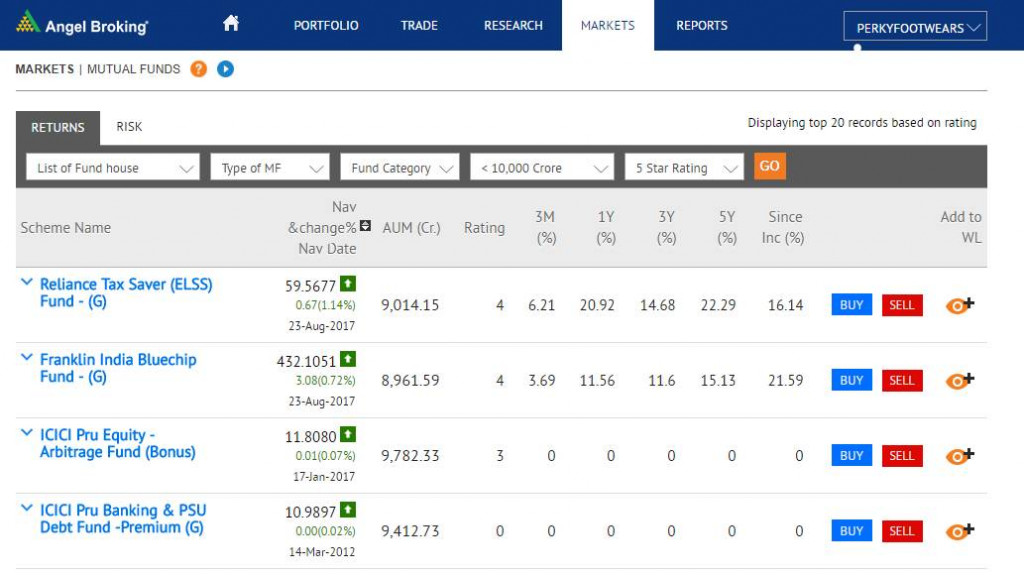Click SELL for Reliance Tax Saver Fund
The width and height of the screenshot is (1024, 575).
click(x=901, y=305)
